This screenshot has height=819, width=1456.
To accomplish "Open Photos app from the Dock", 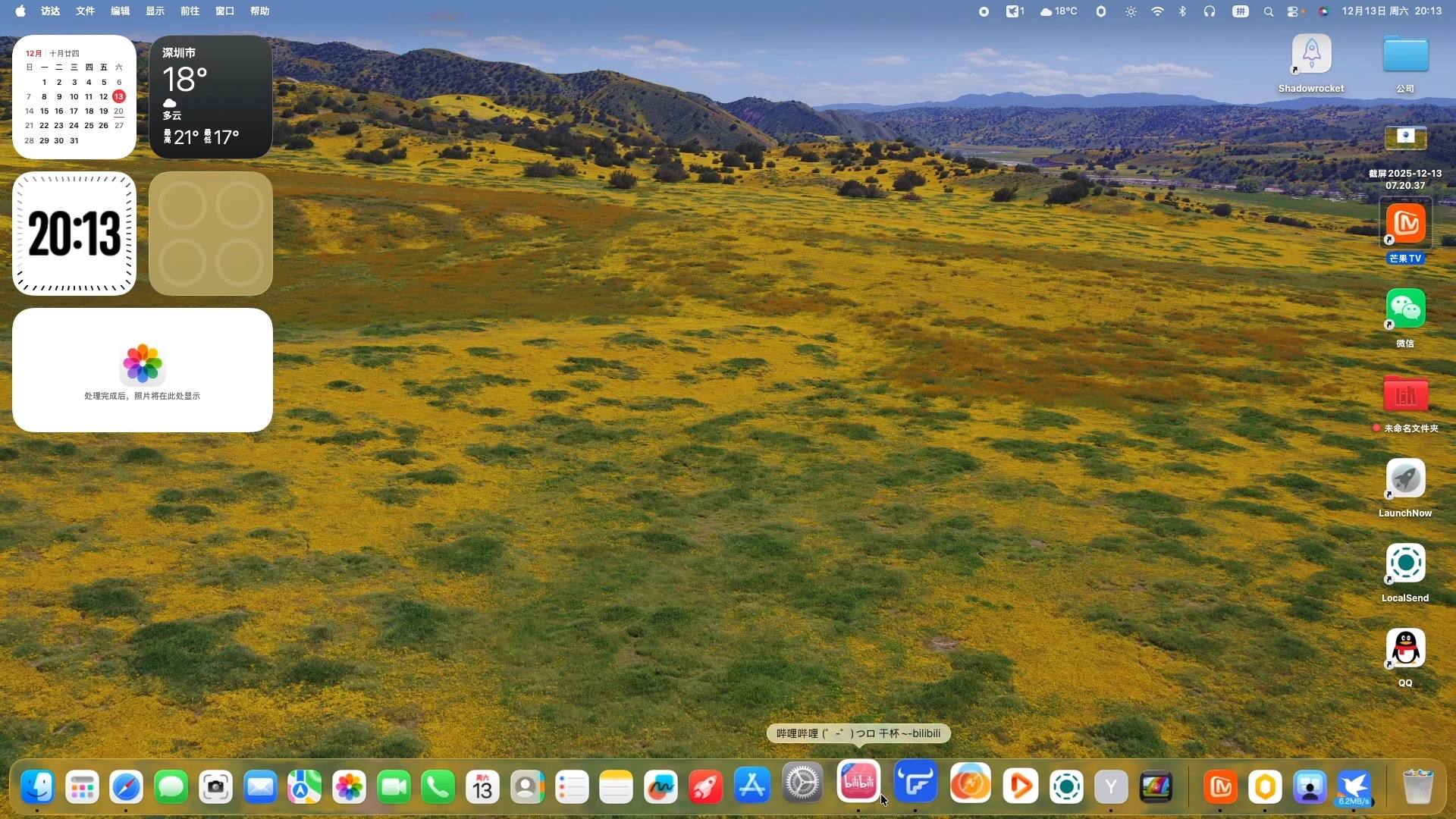I will [x=349, y=787].
